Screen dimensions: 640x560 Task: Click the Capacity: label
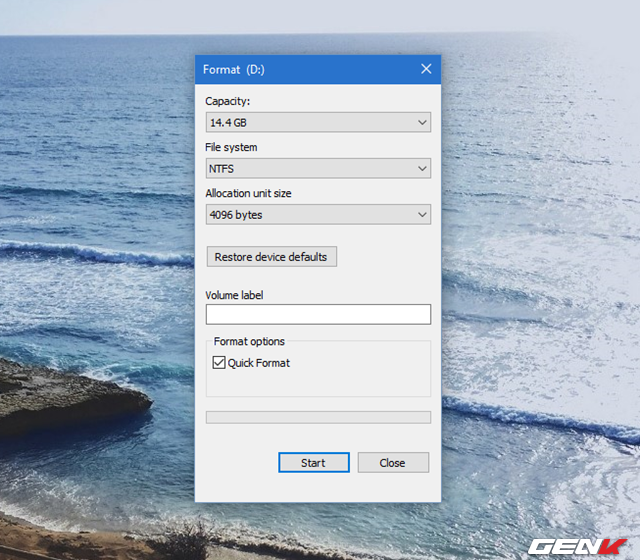227,101
